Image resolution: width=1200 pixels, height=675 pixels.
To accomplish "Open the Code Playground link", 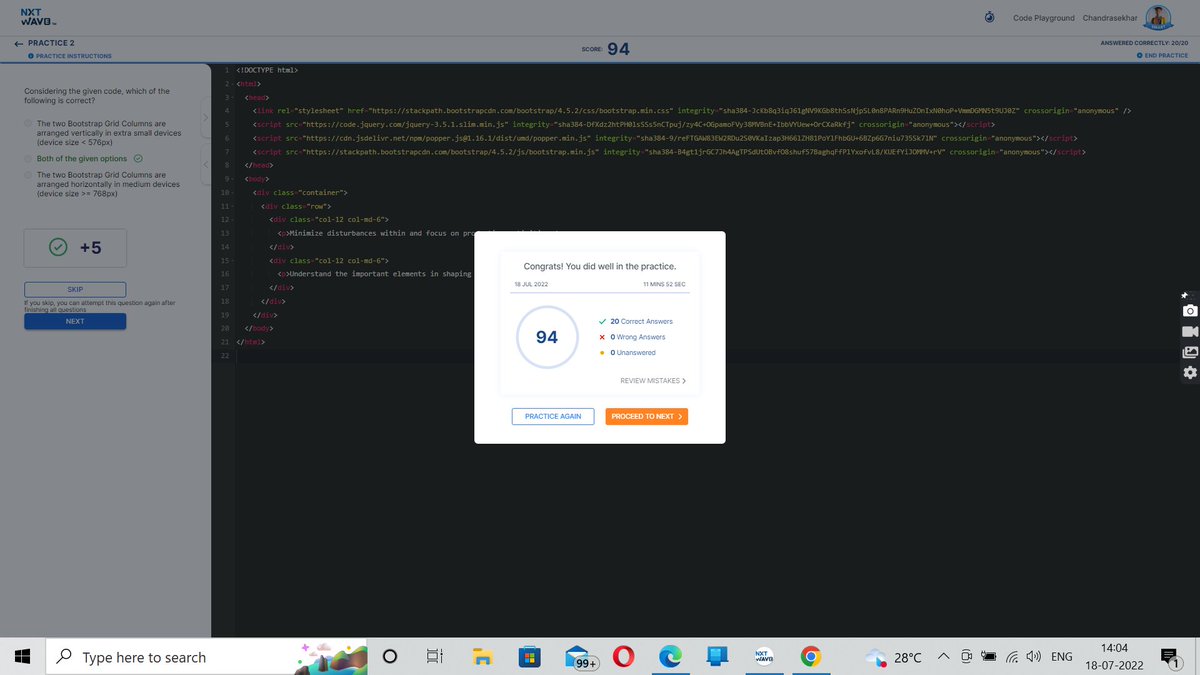I will [1043, 18].
